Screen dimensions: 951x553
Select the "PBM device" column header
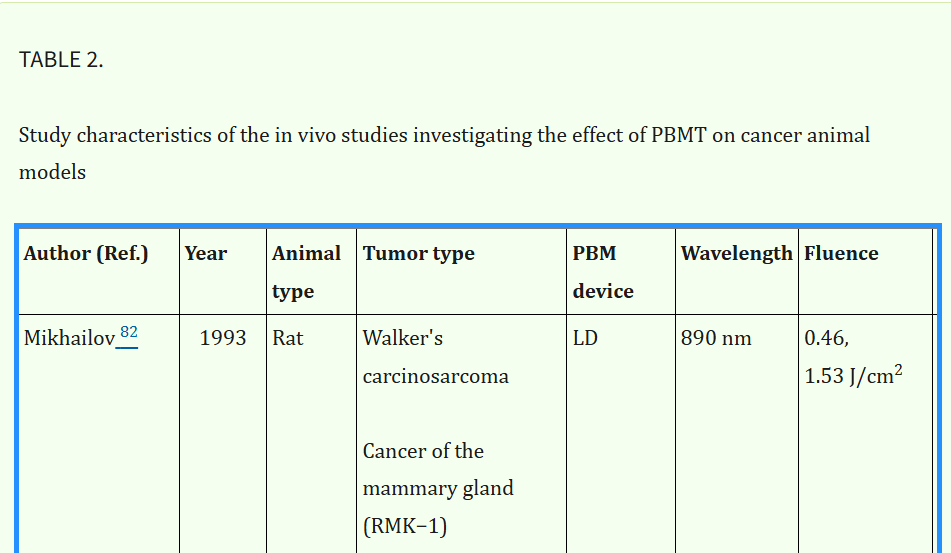tap(603, 272)
